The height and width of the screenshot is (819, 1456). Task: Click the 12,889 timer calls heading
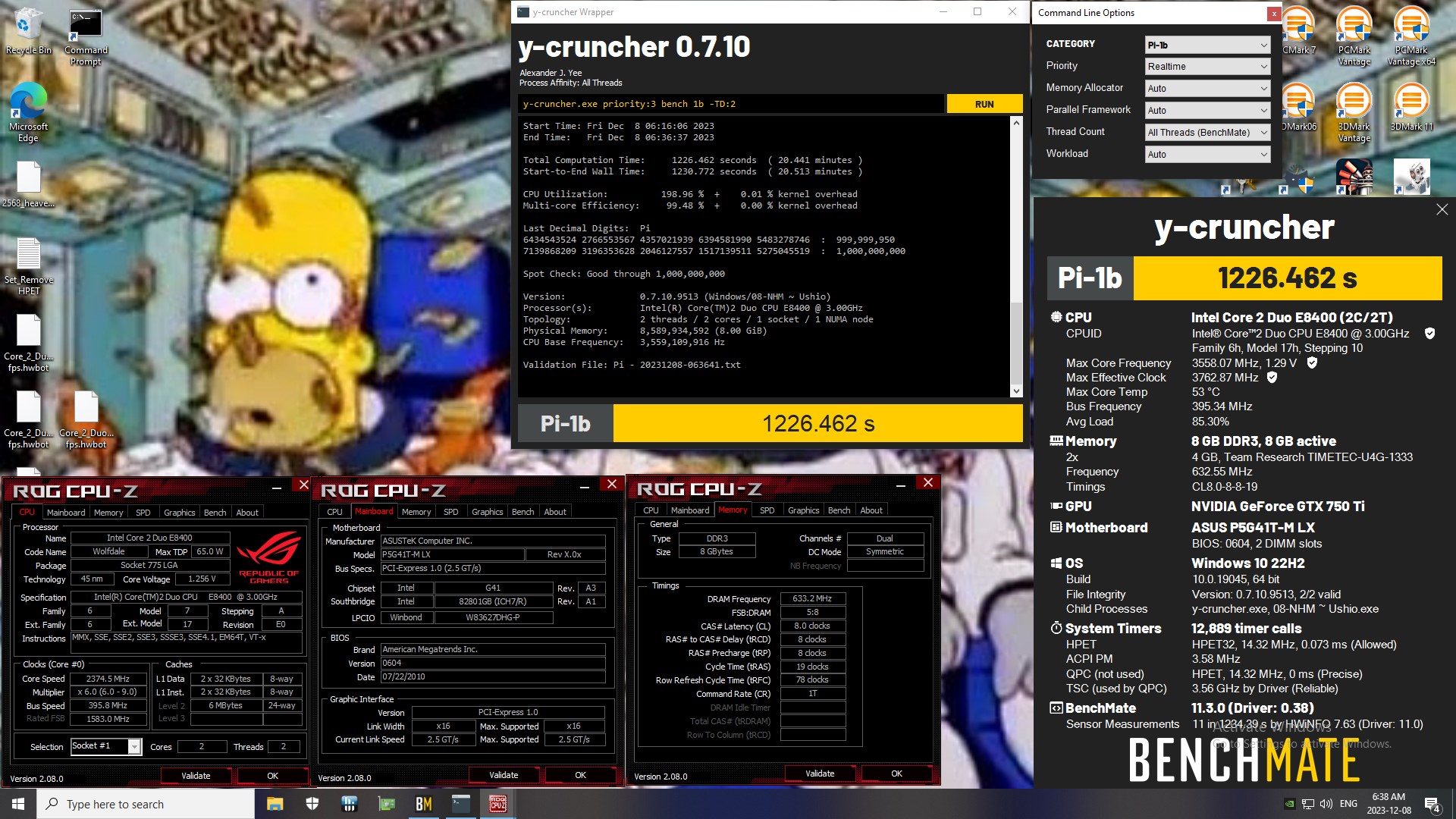point(1246,629)
